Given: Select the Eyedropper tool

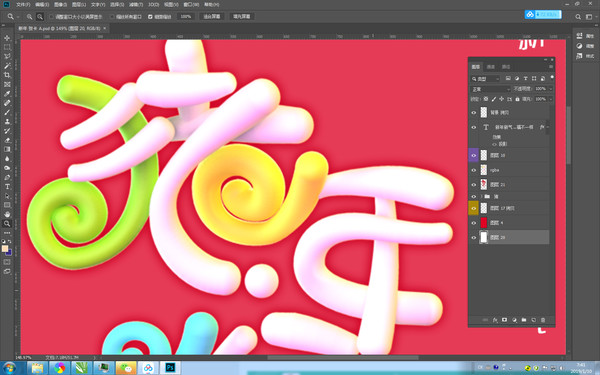Looking at the screenshot, I should pos(7,94).
